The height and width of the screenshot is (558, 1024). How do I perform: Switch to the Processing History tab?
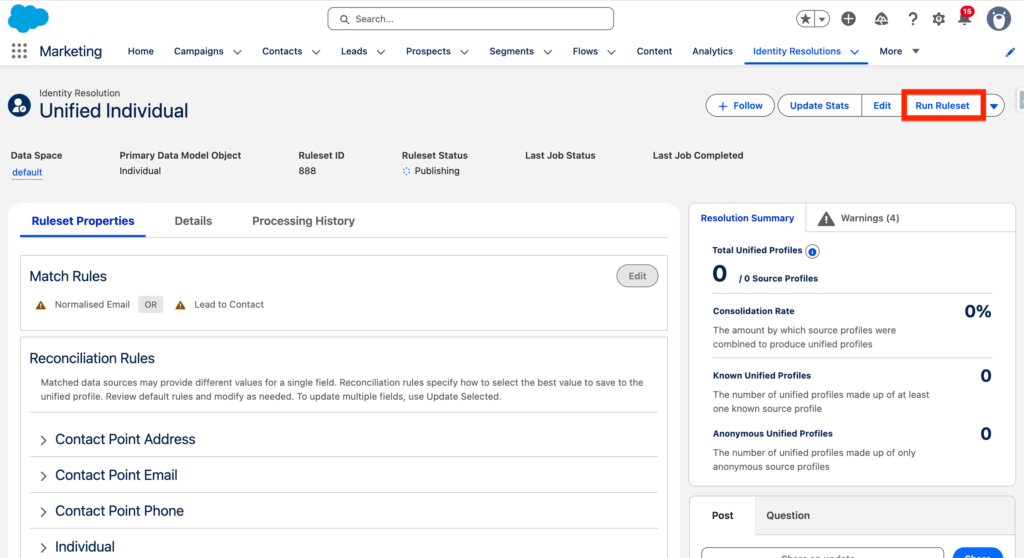pyautogui.click(x=303, y=221)
